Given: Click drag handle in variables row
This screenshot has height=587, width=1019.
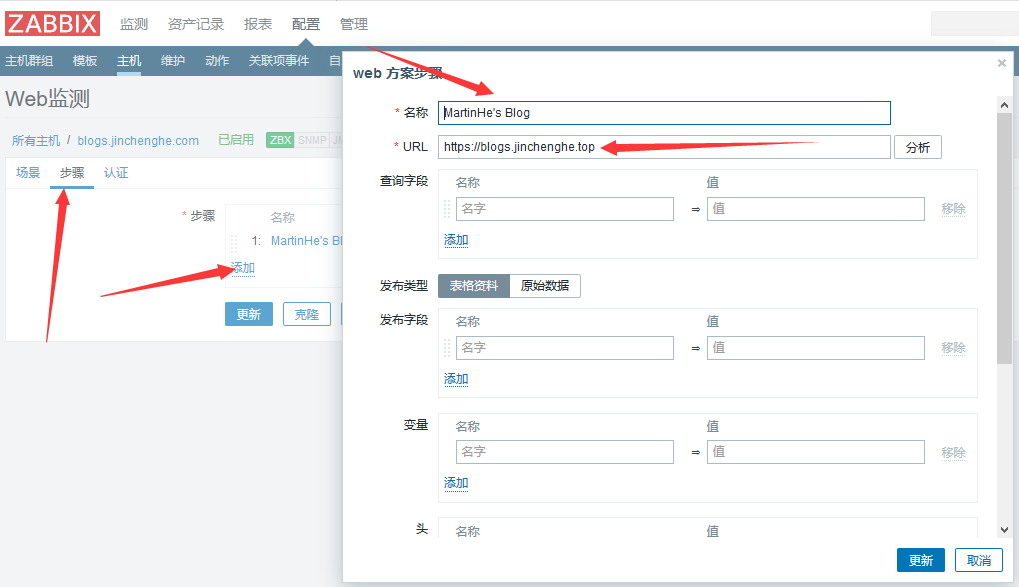Looking at the screenshot, I should click(447, 452).
